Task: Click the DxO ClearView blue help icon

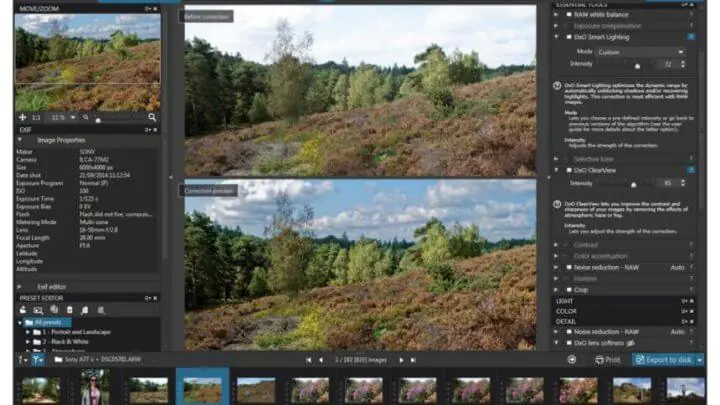Action: pos(691,170)
